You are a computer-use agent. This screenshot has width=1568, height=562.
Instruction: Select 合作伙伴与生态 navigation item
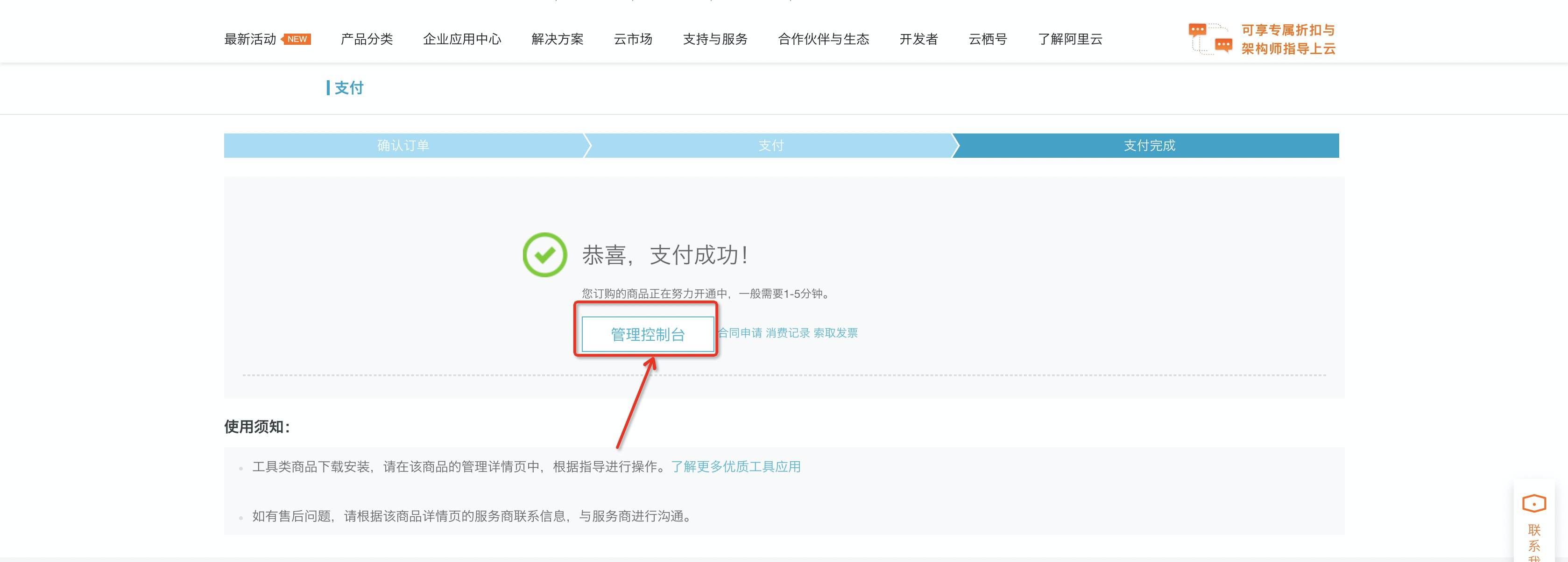click(824, 40)
